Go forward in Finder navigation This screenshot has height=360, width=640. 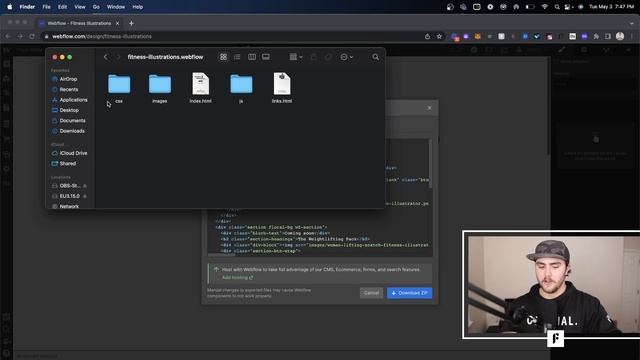pos(118,57)
